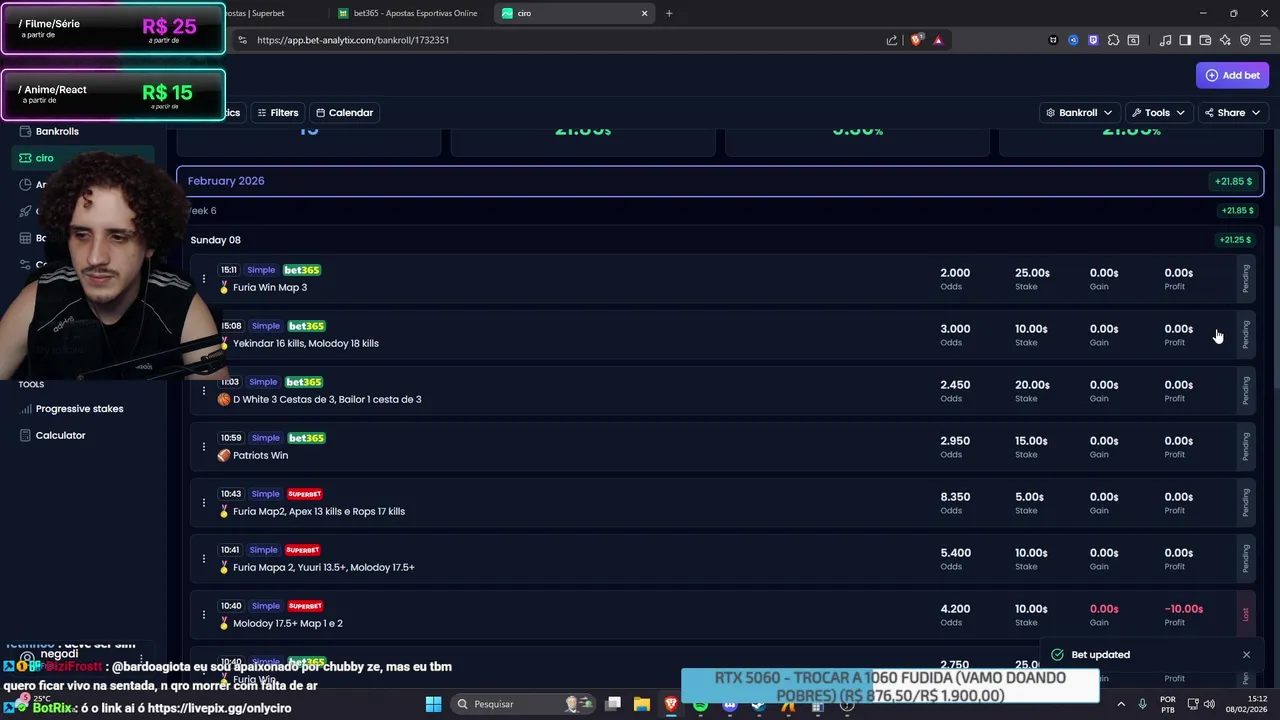The width and height of the screenshot is (1280, 720).
Task: Open Brave Leo AI sparkle icon
Action: pos(1225,40)
